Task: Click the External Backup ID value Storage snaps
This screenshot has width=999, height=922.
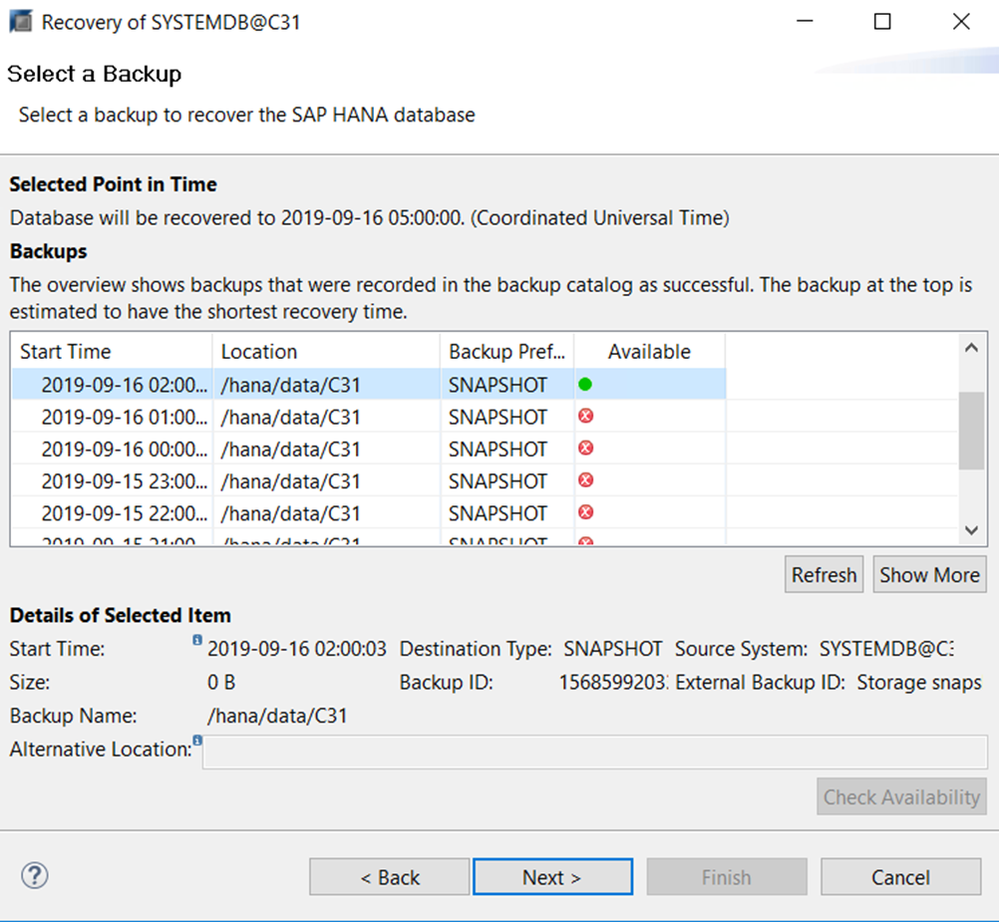Action: coord(919,682)
